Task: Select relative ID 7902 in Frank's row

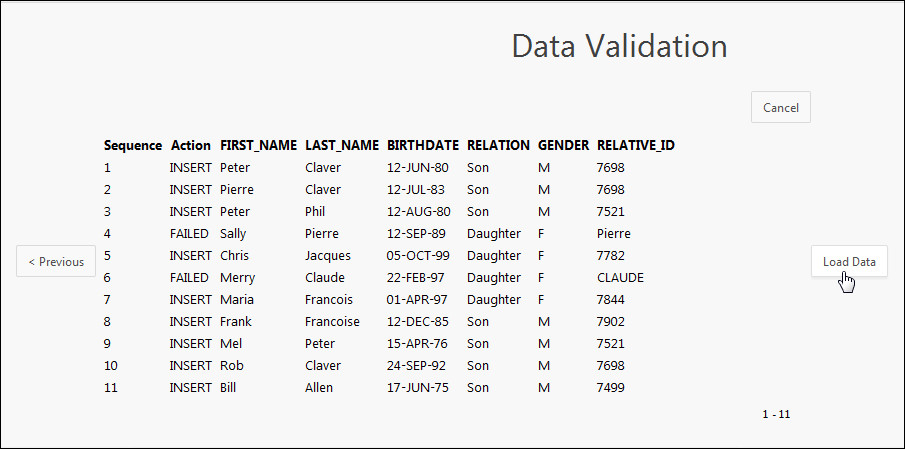Action: [610, 321]
